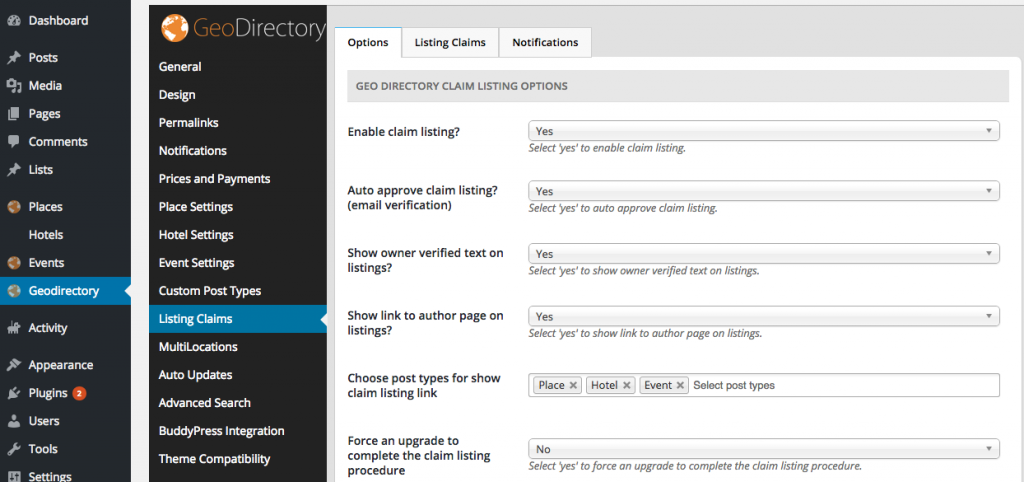Open the Auto approve claim listing dropdown
Image resolution: width=1024 pixels, height=482 pixels.
pos(763,191)
